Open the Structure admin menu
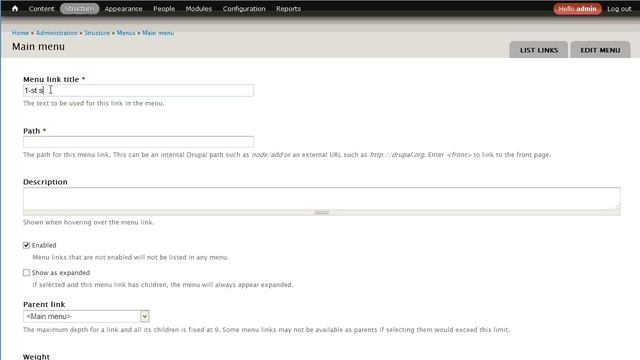This screenshot has width=640, height=360. (x=80, y=9)
